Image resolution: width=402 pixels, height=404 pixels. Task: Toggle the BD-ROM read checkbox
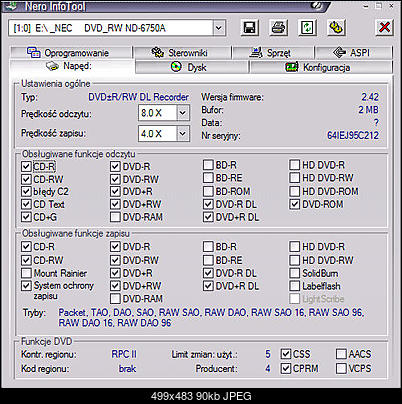[x=208, y=191]
